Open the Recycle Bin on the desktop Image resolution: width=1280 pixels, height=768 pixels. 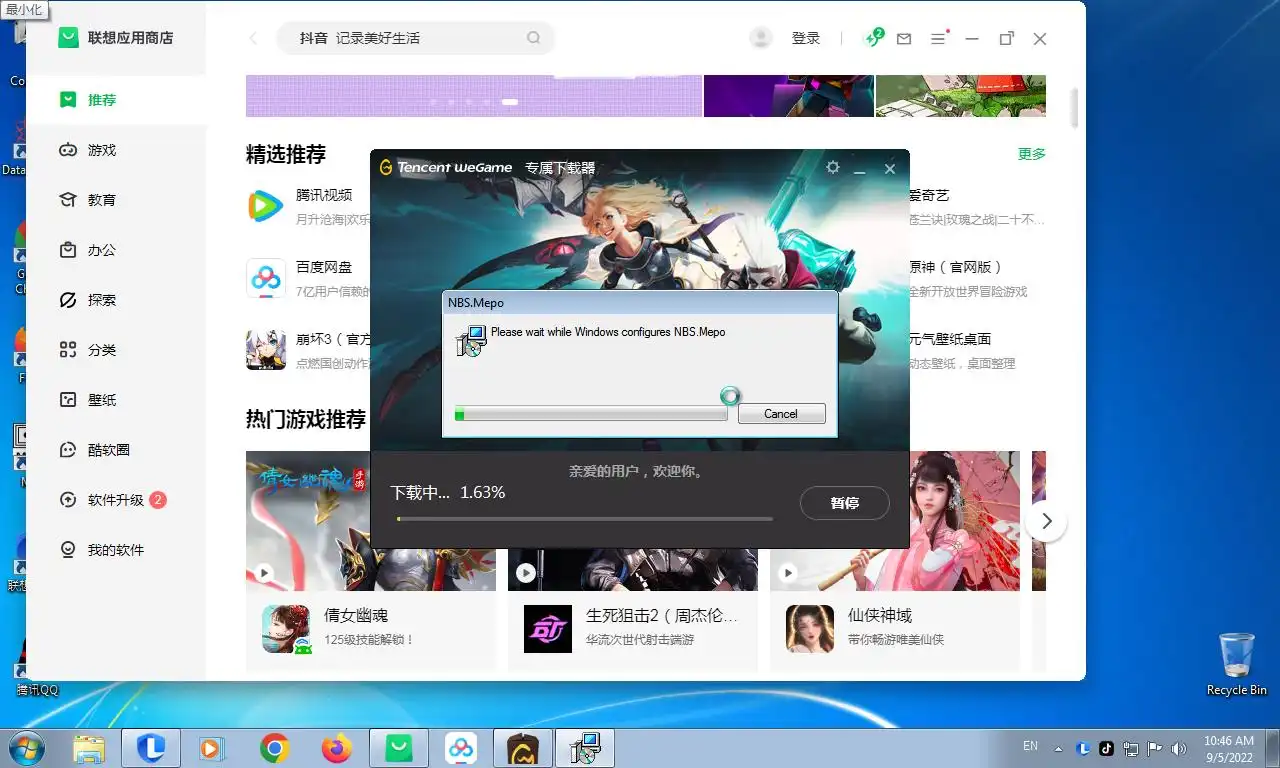[1237, 664]
